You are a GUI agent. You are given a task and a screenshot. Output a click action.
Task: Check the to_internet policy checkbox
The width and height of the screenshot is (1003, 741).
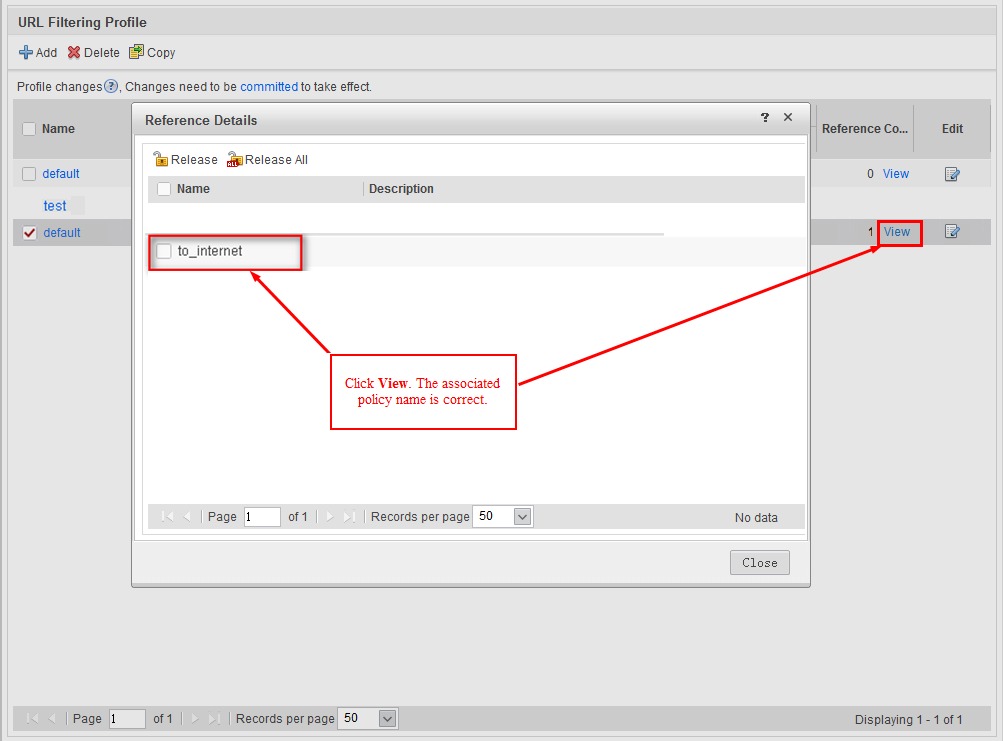click(164, 251)
